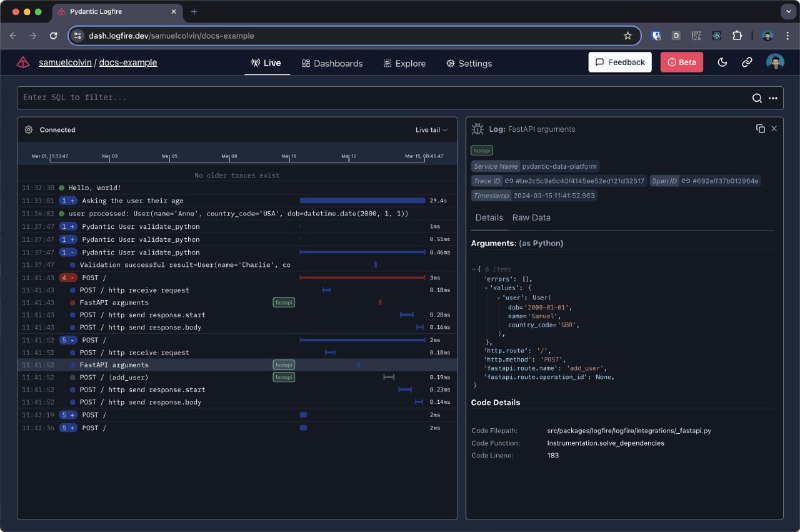Expand Pydantic User validate_python 0.51ms span
The image size is (800, 532).
pos(68,240)
